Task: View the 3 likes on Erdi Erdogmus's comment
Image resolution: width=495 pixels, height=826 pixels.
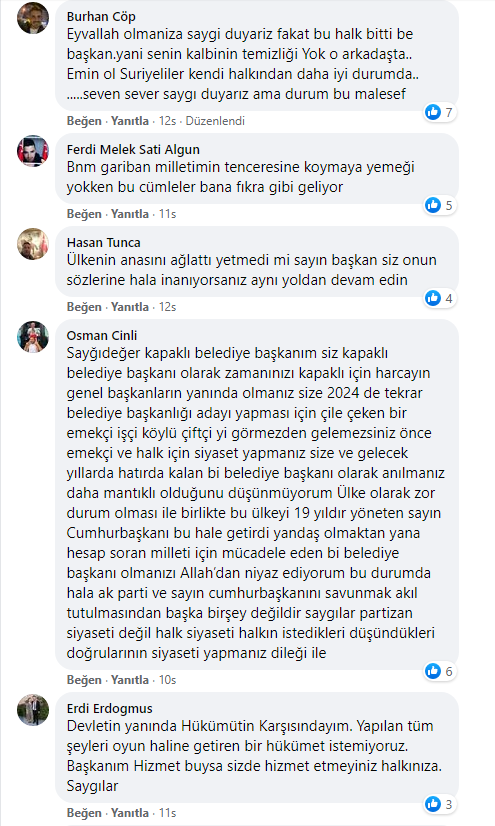Action: tap(439, 804)
